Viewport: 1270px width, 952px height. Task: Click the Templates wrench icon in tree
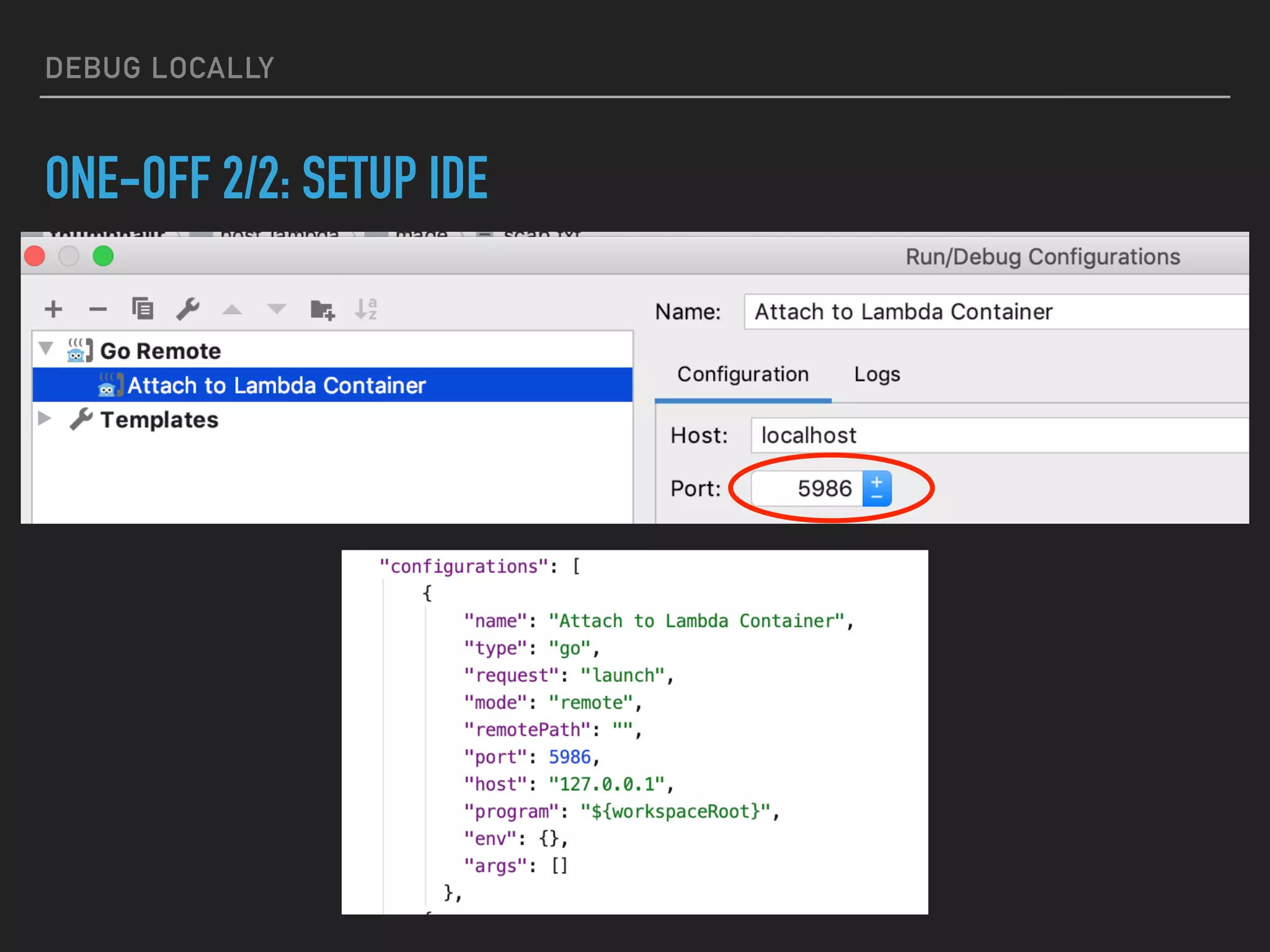(81, 420)
